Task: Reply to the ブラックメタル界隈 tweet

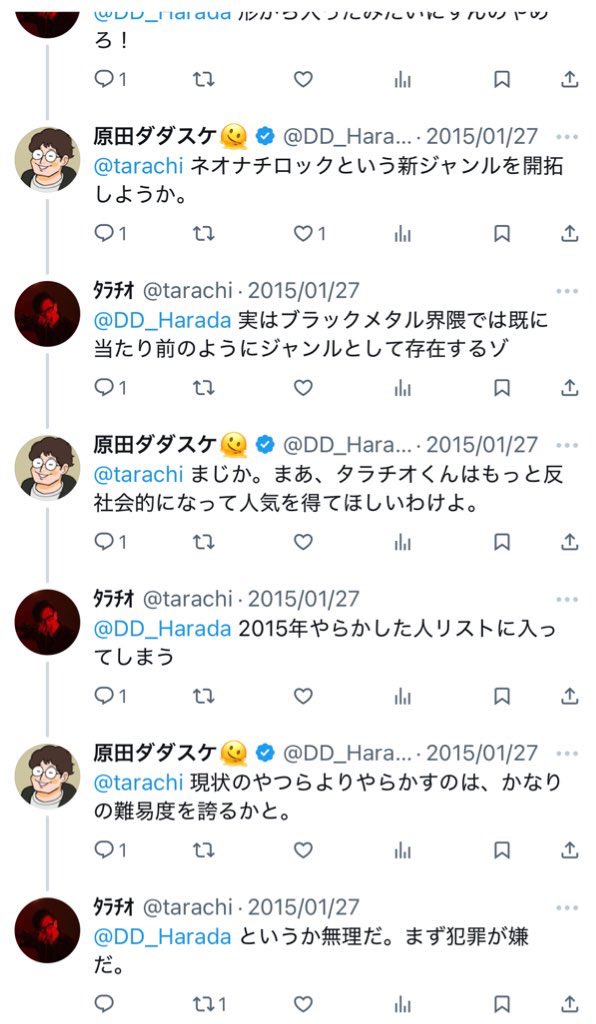Action: (110, 387)
